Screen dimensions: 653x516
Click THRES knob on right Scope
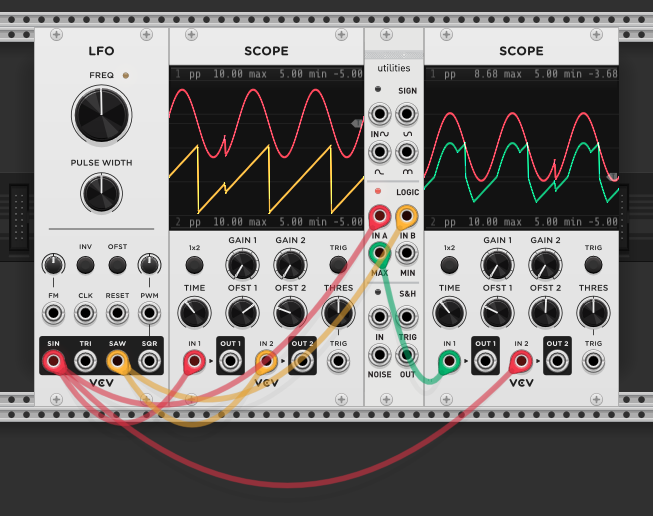pyautogui.click(x=593, y=313)
